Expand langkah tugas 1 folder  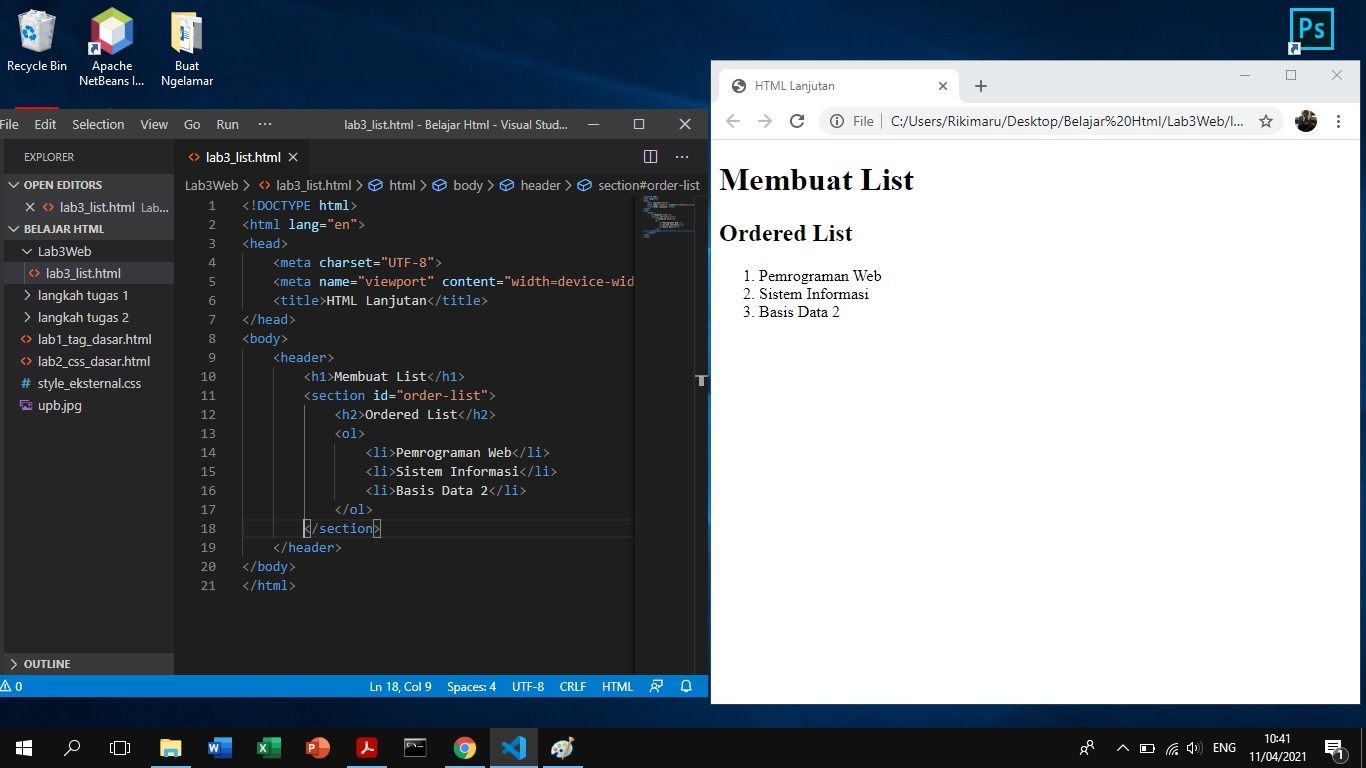87,295
